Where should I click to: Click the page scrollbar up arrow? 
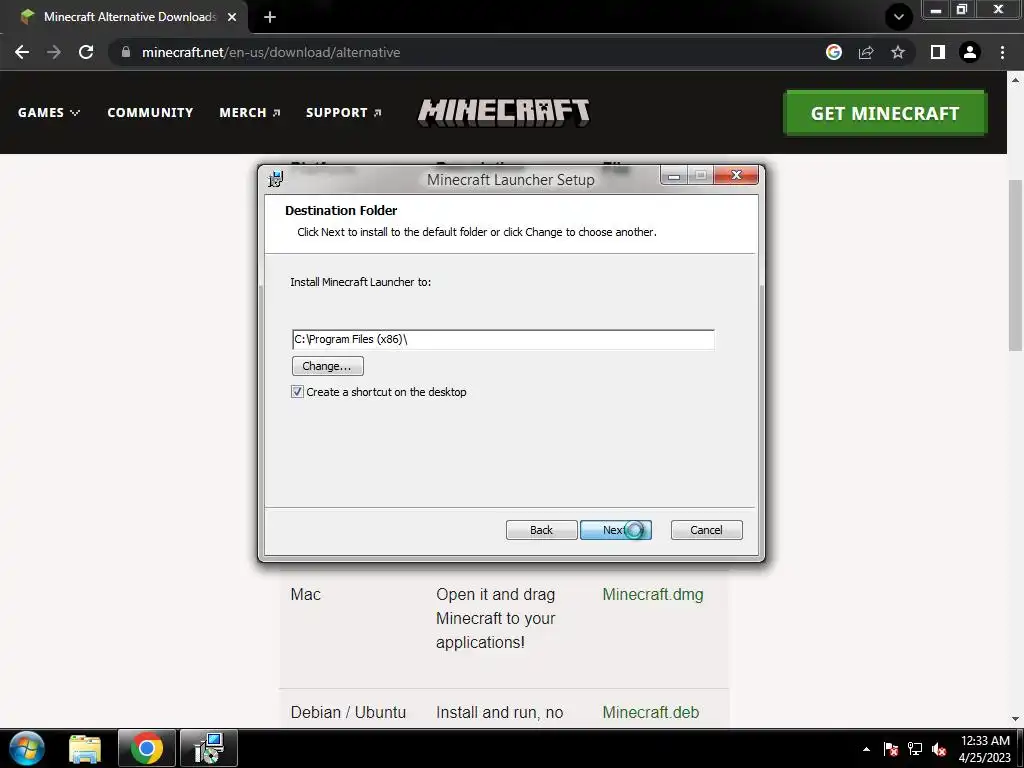click(x=1015, y=80)
